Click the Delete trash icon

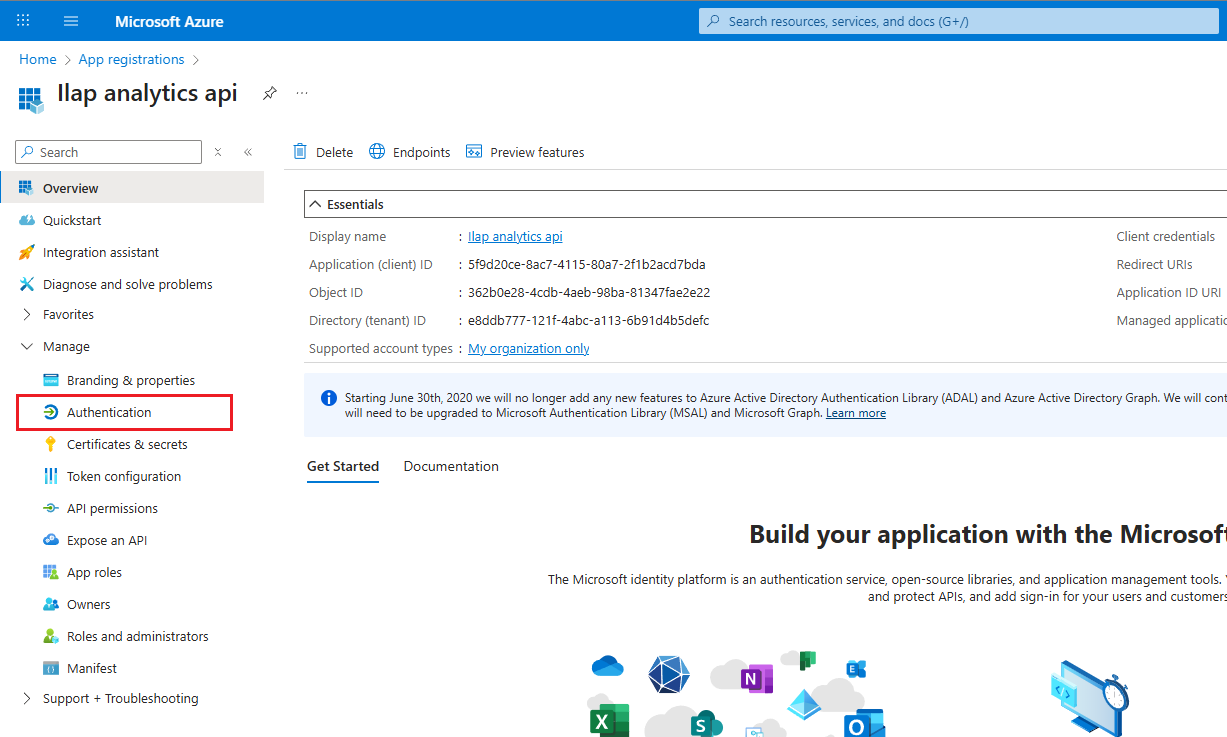(300, 152)
